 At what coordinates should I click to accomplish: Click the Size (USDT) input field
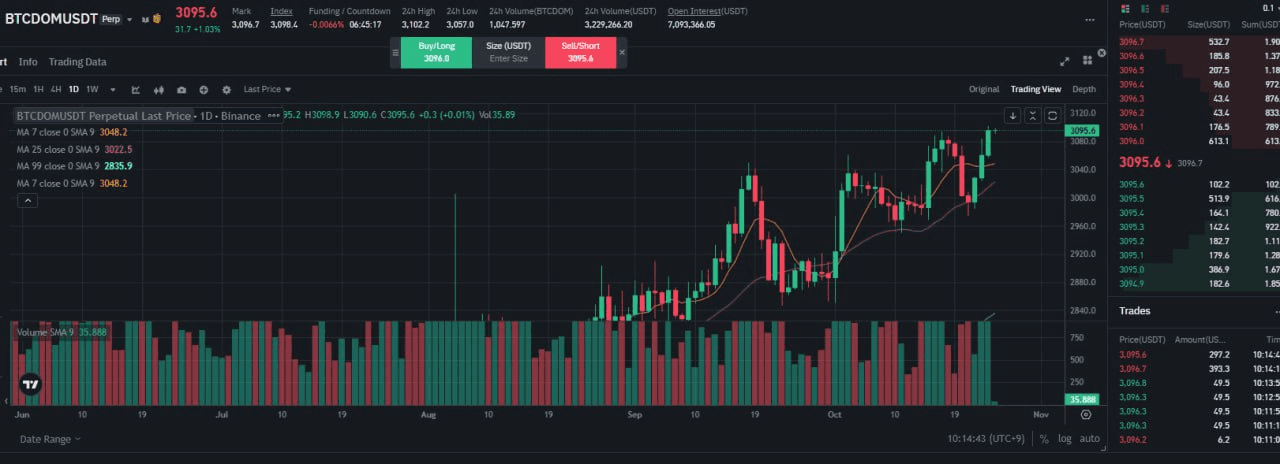(x=508, y=52)
